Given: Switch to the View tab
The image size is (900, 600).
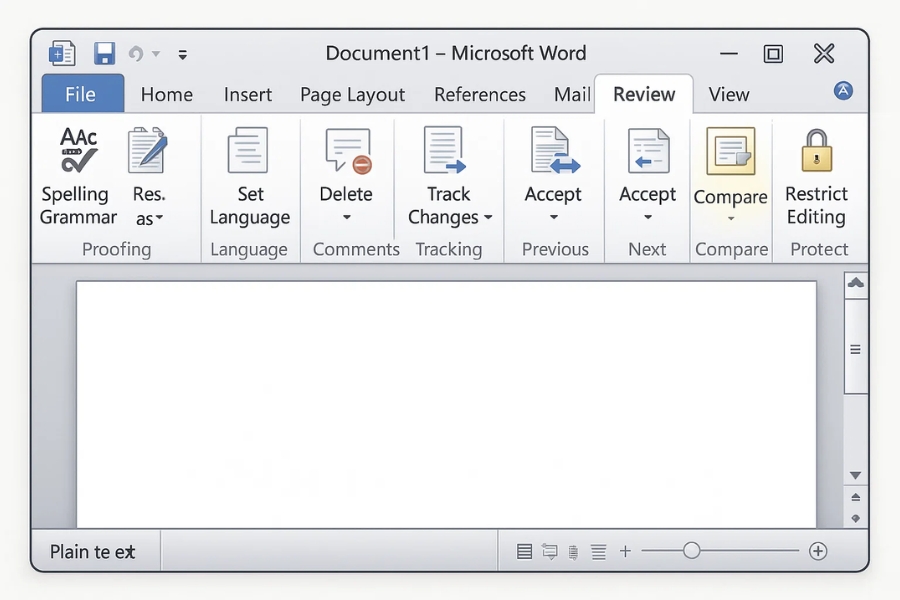Looking at the screenshot, I should pos(728,94).
